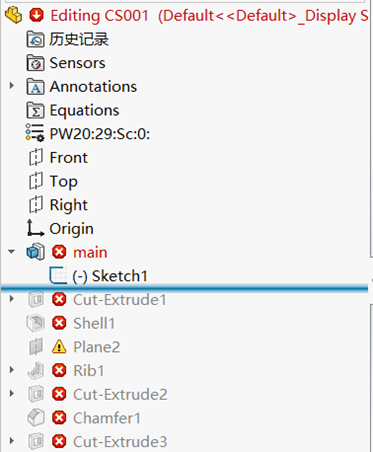Screen dimensions: 373x452
Task: Click the Cut-Extrude2 feature label
Action: point(120,394)
